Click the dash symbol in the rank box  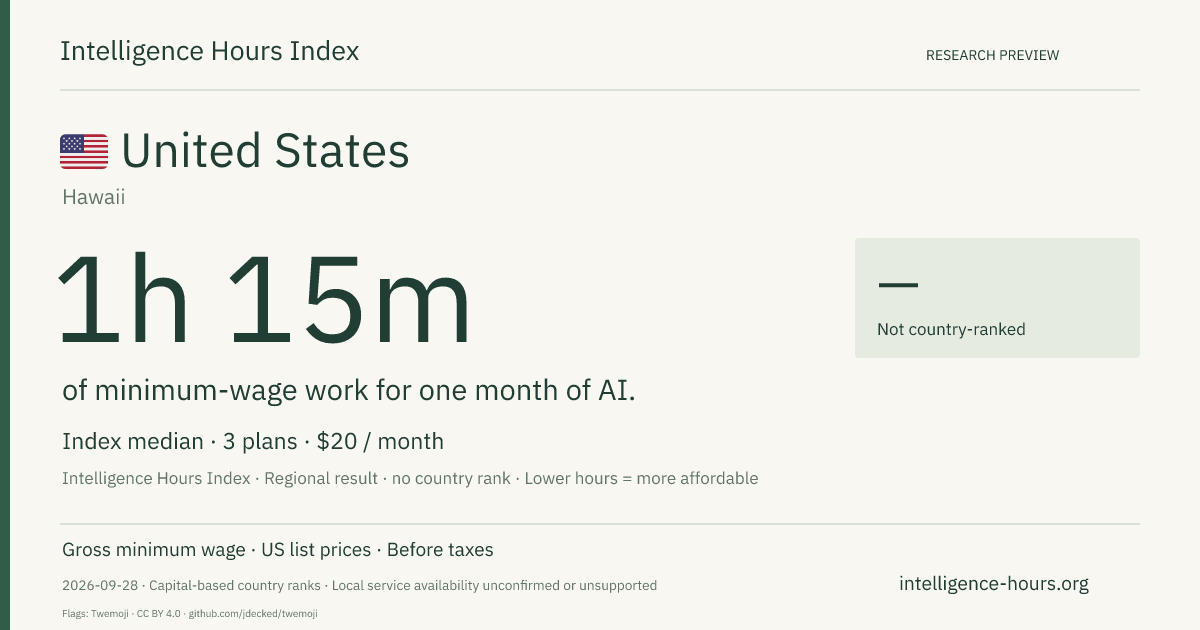coord(897,285)
